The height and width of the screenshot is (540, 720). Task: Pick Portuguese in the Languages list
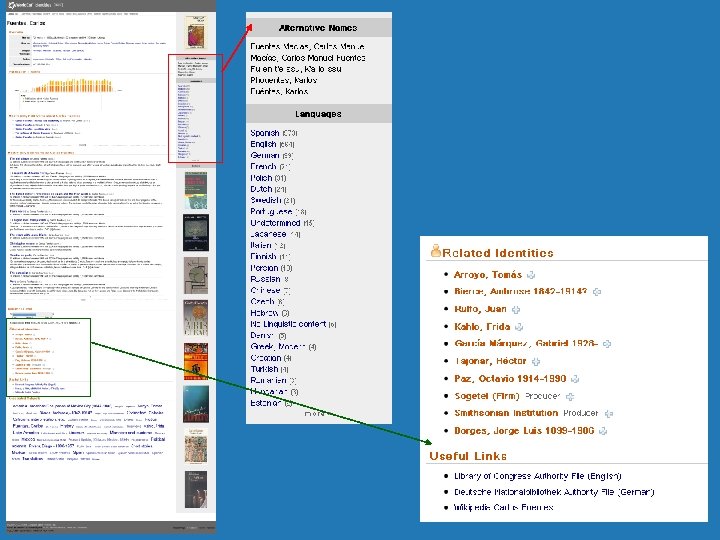[x=271, y=212]
